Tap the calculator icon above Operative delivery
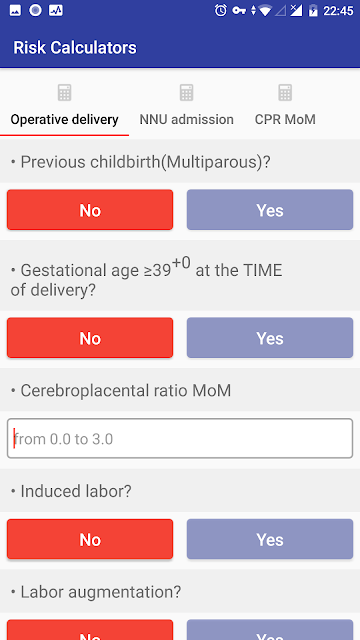 pos(64,93)
